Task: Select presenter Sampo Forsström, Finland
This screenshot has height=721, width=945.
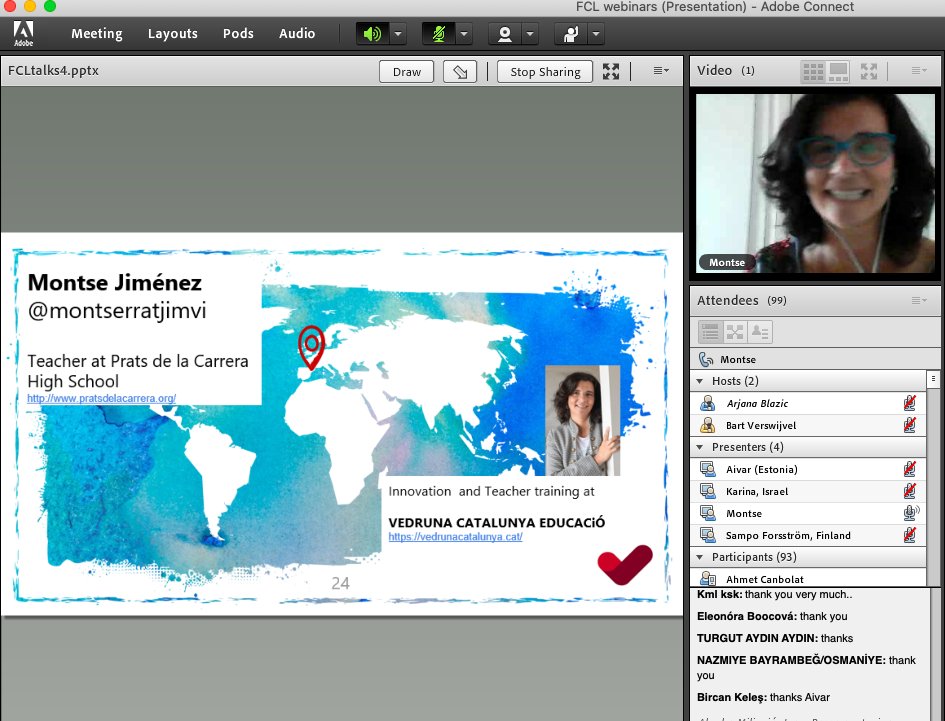Action: [x=808, y=535]
